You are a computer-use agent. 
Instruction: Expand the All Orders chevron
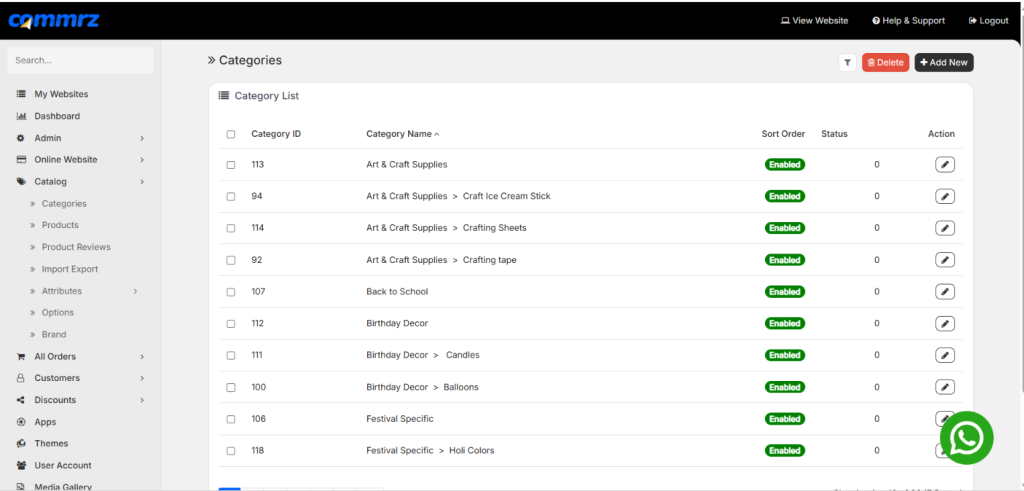tap(142, 356)
